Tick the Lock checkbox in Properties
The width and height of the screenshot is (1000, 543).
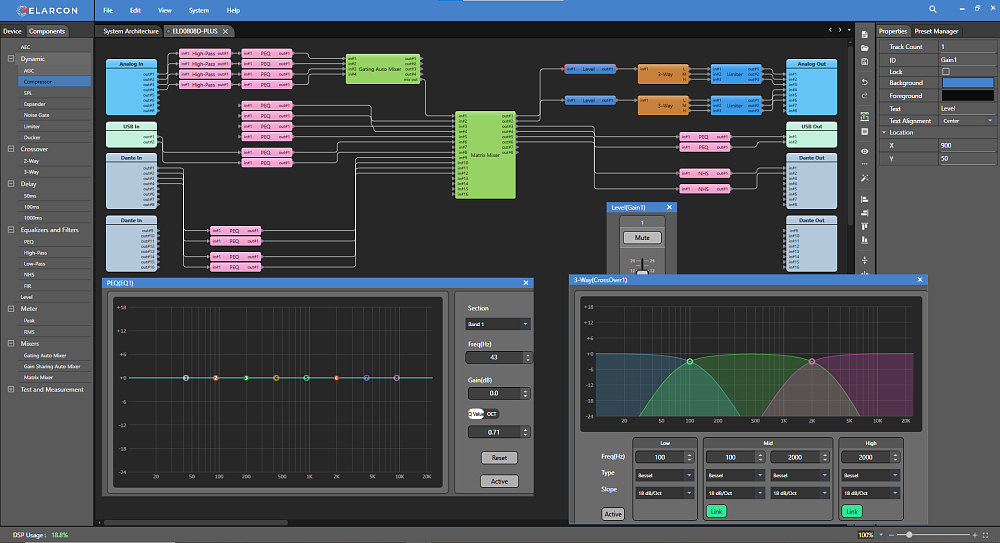(946, 71)
